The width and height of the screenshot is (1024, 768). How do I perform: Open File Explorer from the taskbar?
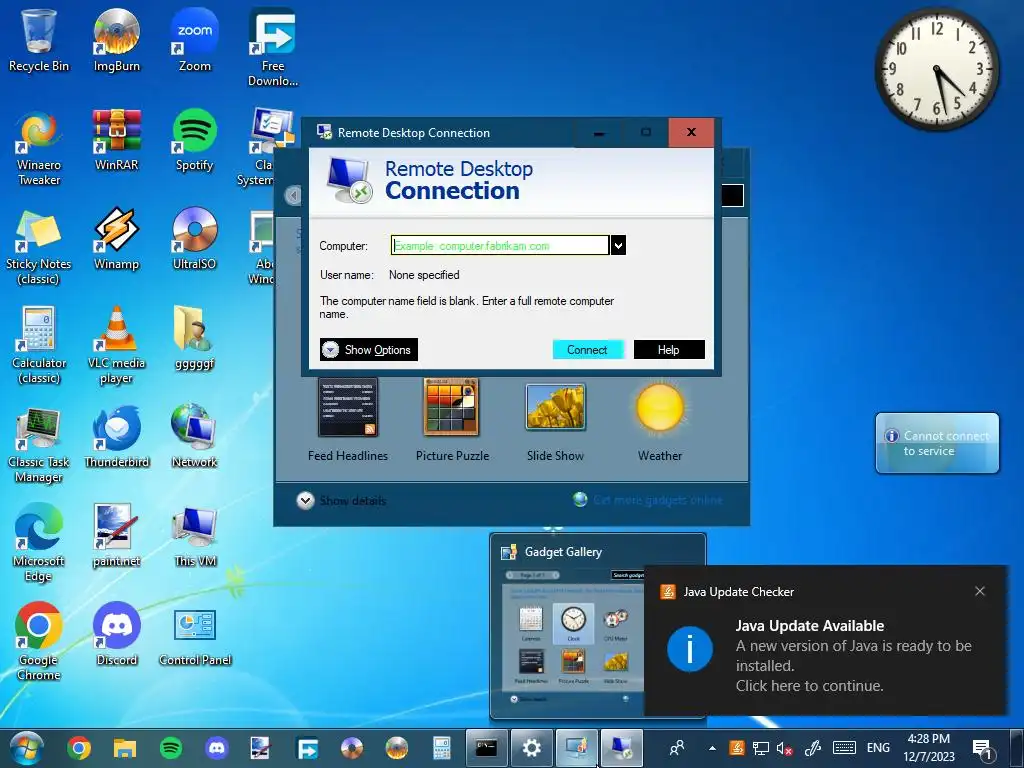(125, 748)
